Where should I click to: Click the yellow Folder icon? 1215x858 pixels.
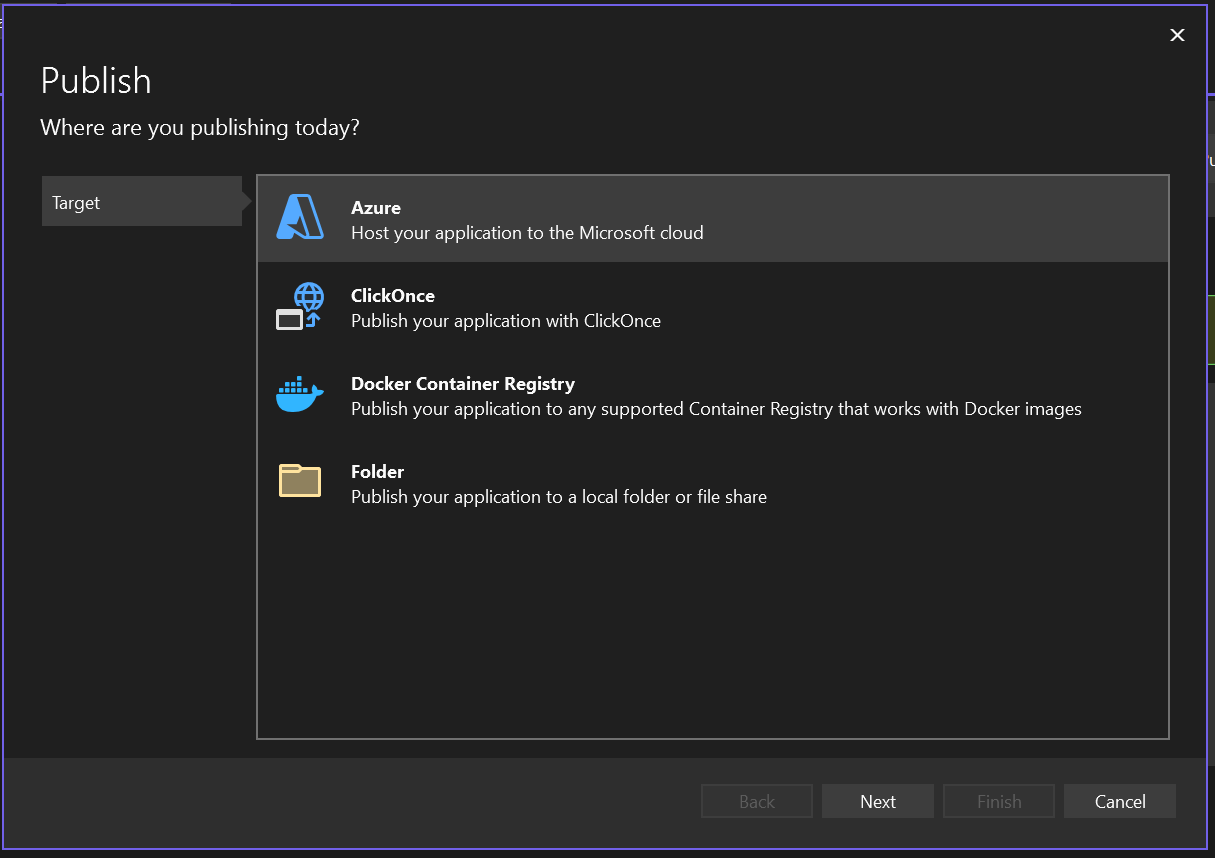[300, 482]
